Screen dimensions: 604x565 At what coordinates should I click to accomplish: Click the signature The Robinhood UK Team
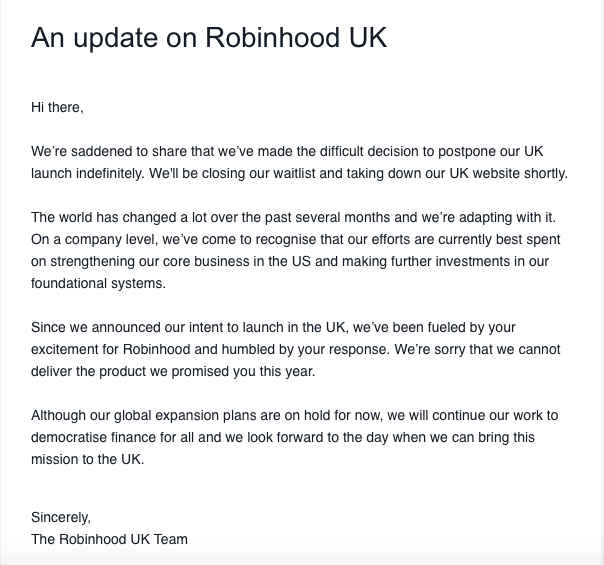[109, 539]
